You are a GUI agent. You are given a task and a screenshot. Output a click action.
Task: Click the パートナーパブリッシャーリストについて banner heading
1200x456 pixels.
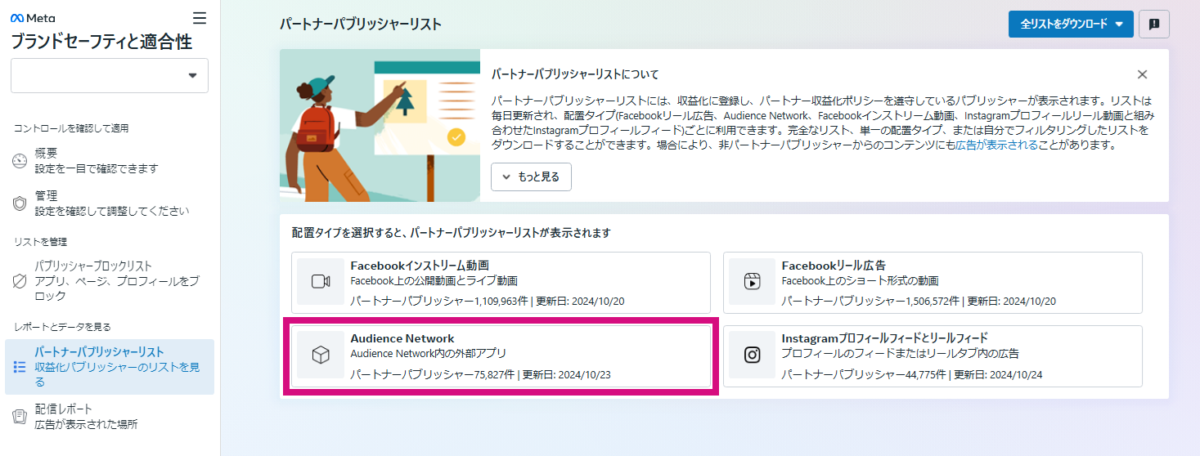[x=575, y=74]
